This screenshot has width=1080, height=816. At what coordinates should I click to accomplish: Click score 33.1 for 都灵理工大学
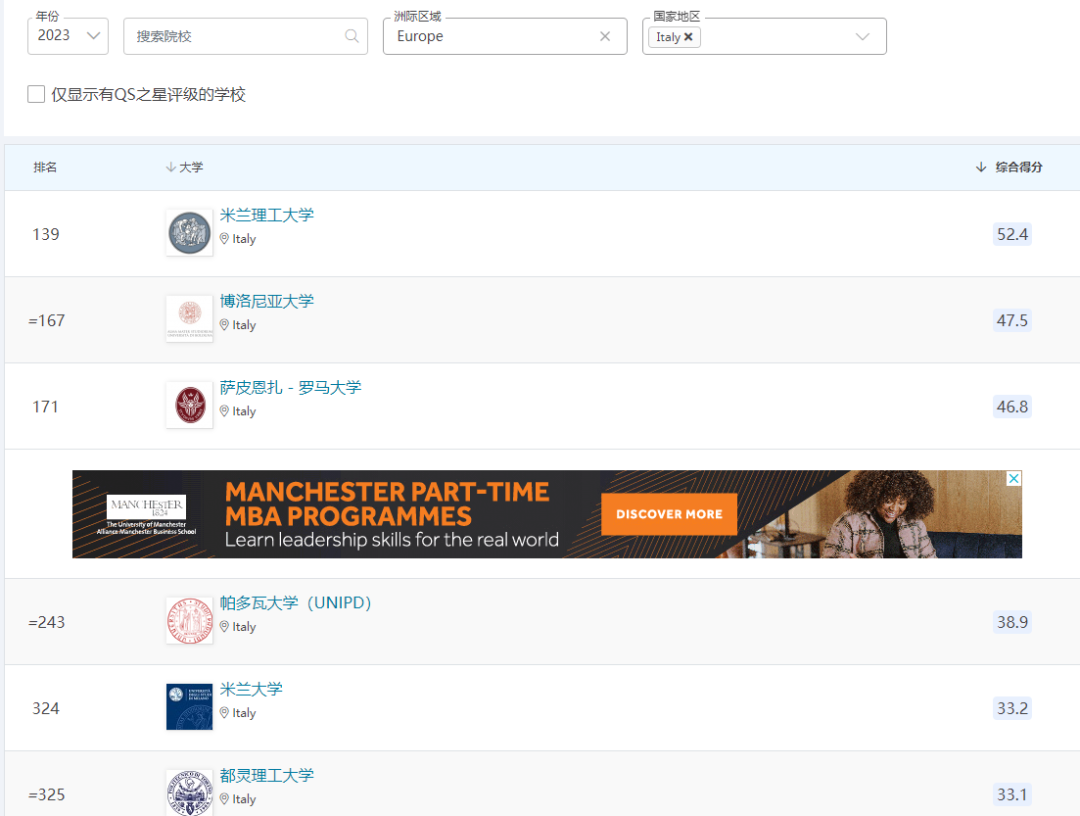1012,794
